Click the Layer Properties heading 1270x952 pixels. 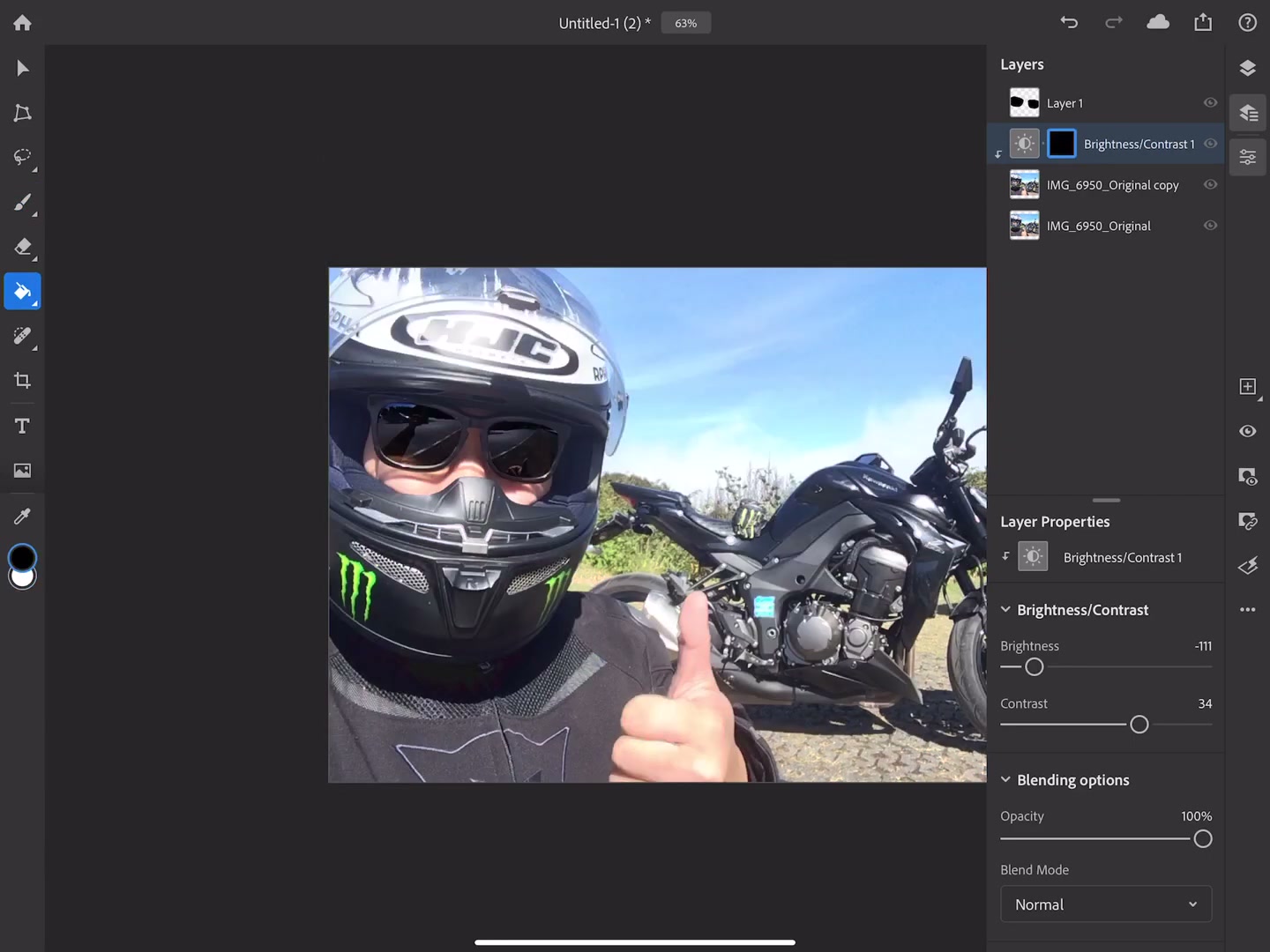[1055, 522]
